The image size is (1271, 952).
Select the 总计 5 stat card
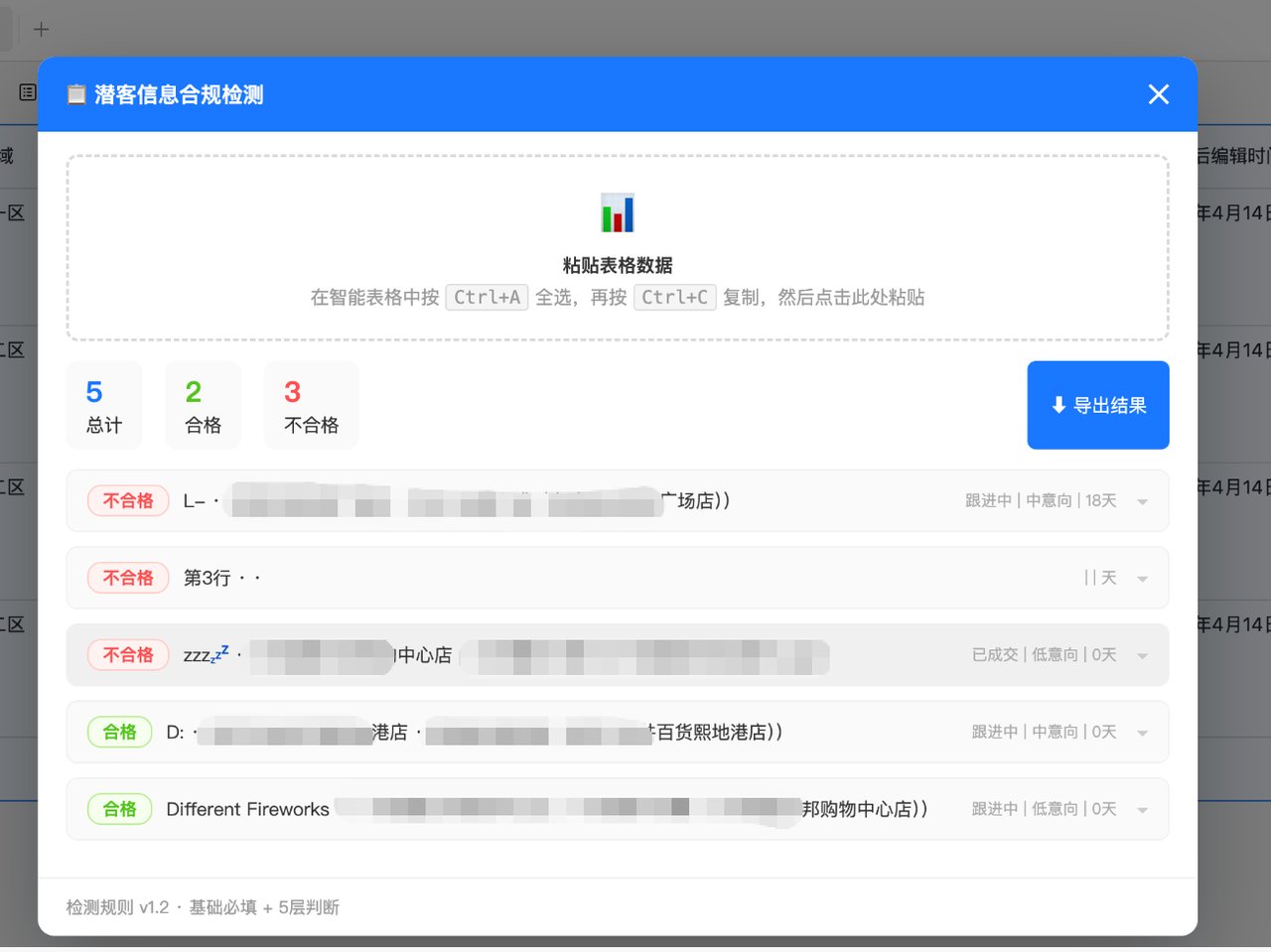tap(104, 405)
